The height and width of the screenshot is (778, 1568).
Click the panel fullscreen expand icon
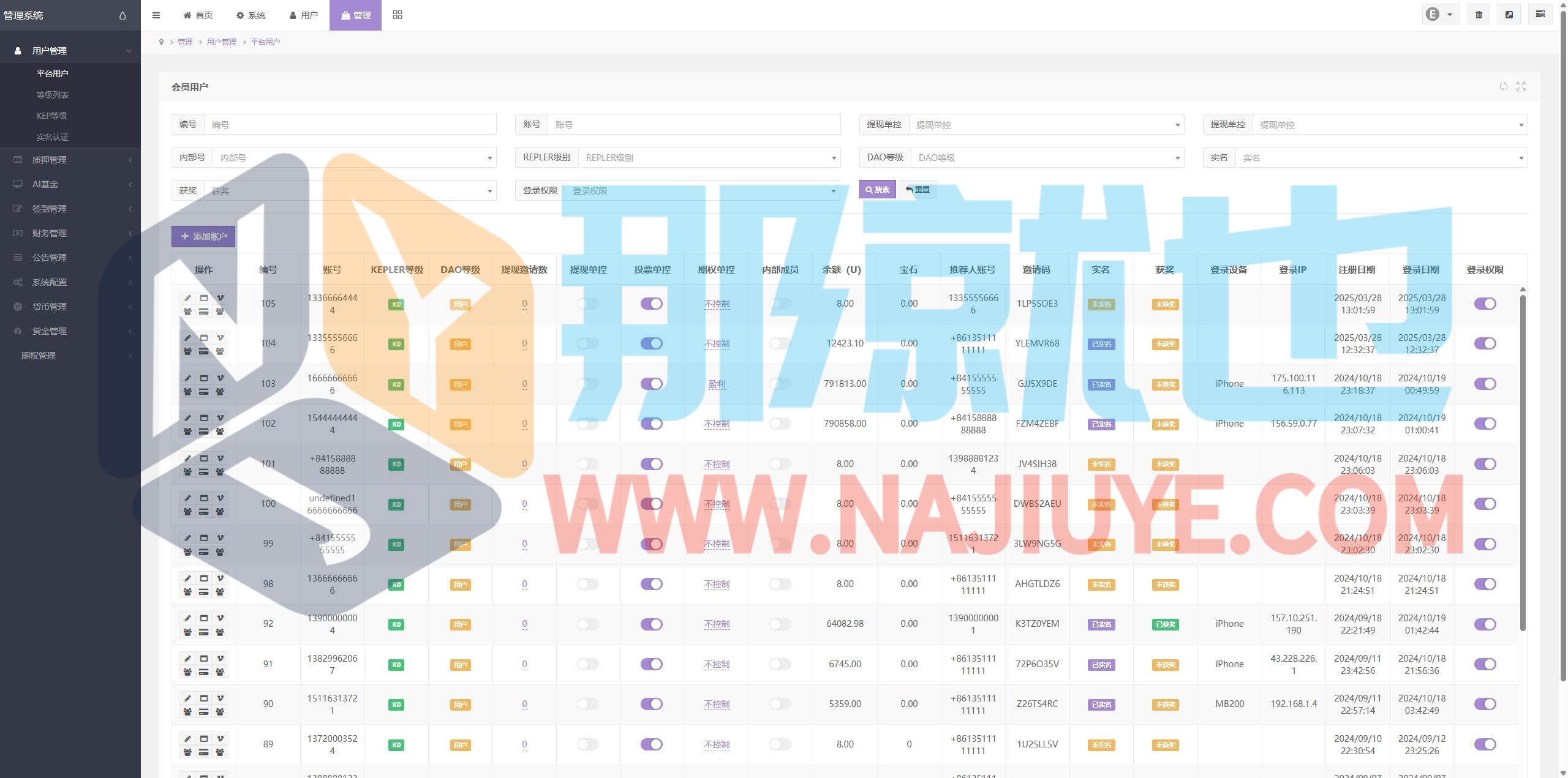1521,86
